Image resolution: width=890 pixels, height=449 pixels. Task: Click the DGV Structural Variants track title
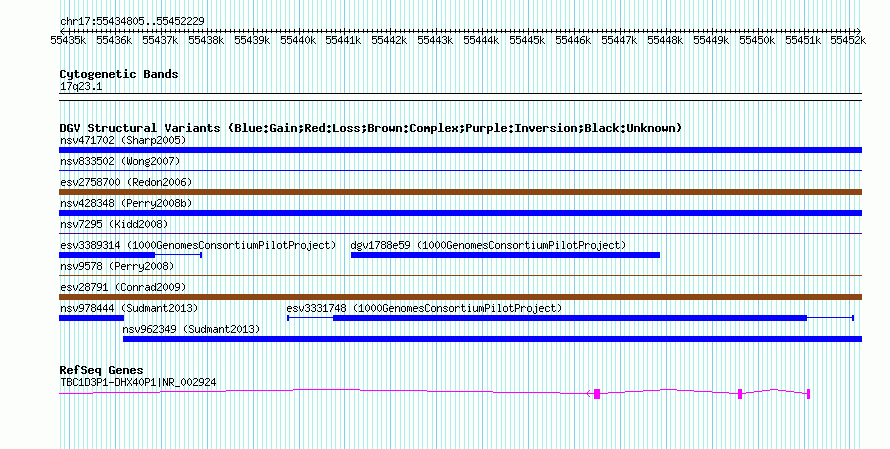371,128
